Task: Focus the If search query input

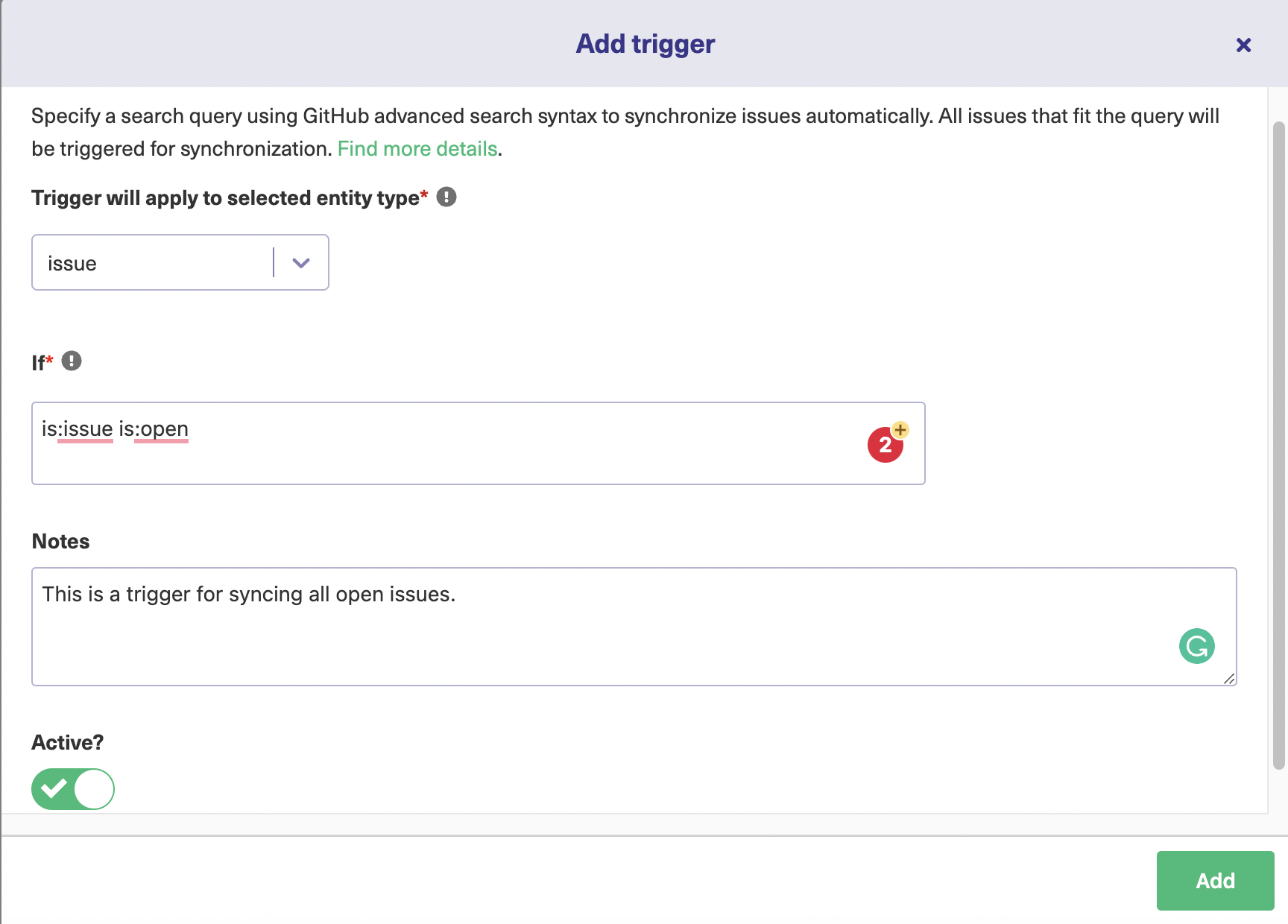Action: pyautogui.click(x=479, y=443)
